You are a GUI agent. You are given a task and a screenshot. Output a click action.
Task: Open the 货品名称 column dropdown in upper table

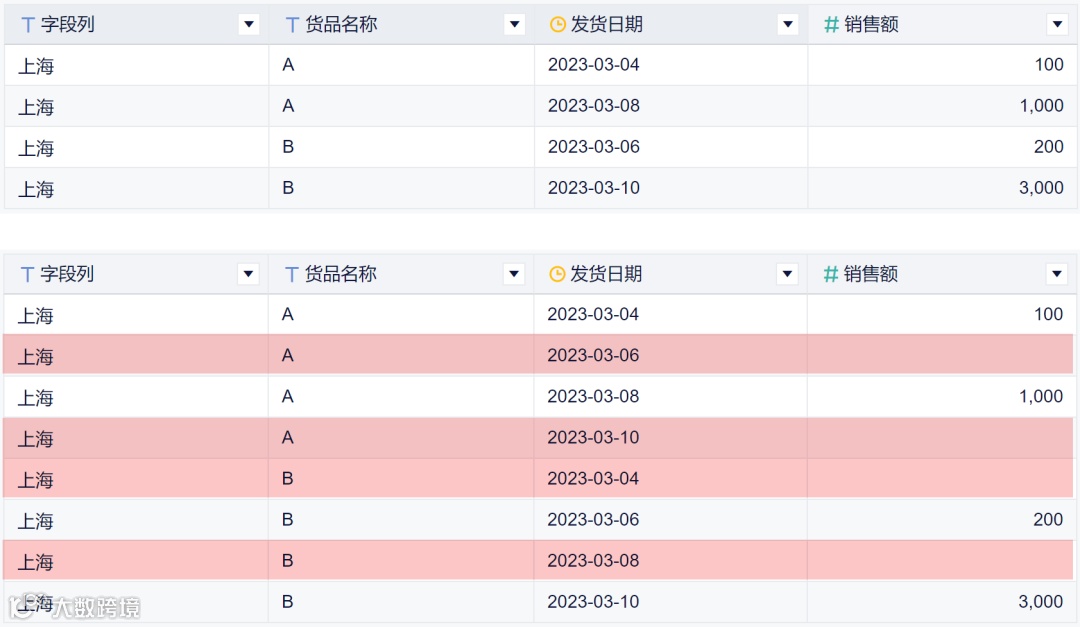pyautogui.click(x=514, y=25)
